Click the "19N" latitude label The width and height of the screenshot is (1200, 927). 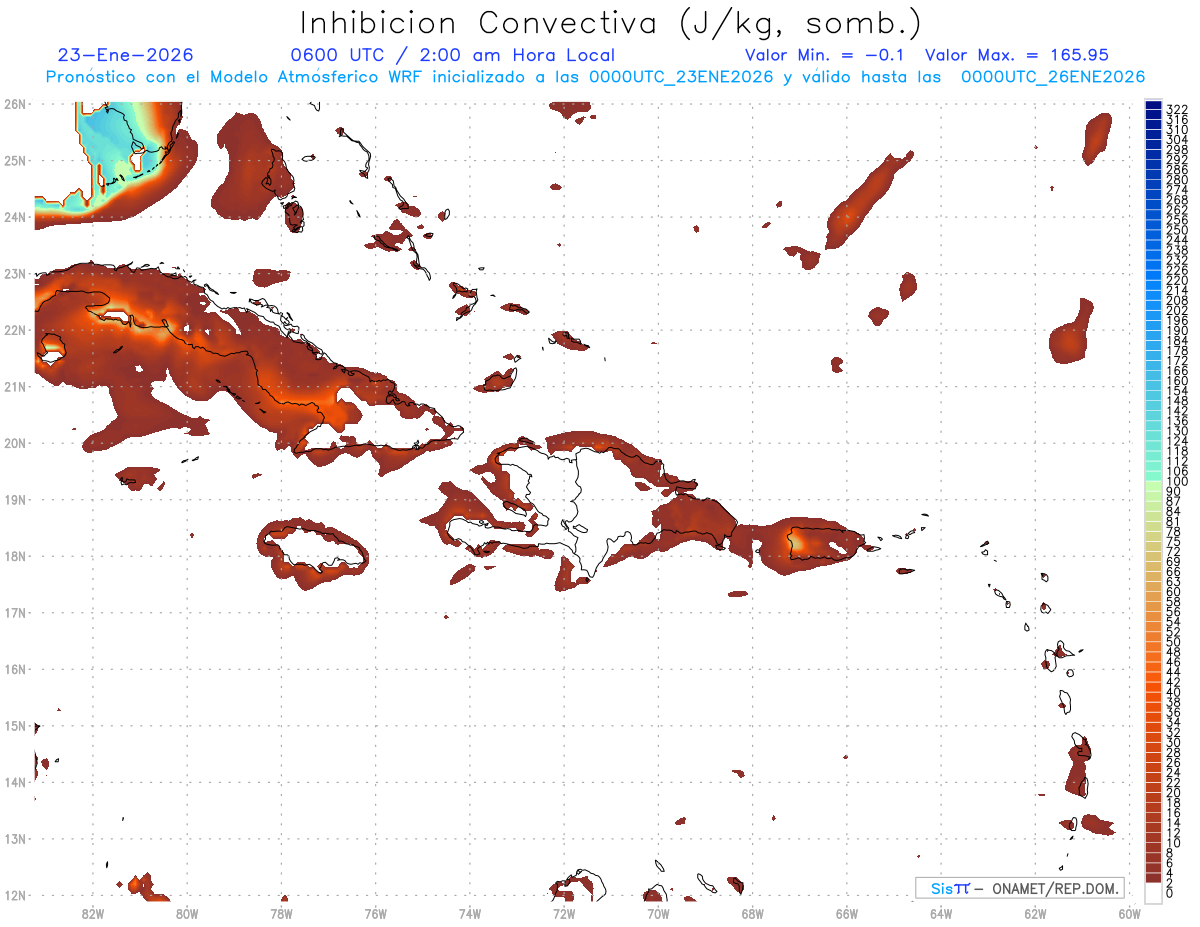(x=15, y=499)
